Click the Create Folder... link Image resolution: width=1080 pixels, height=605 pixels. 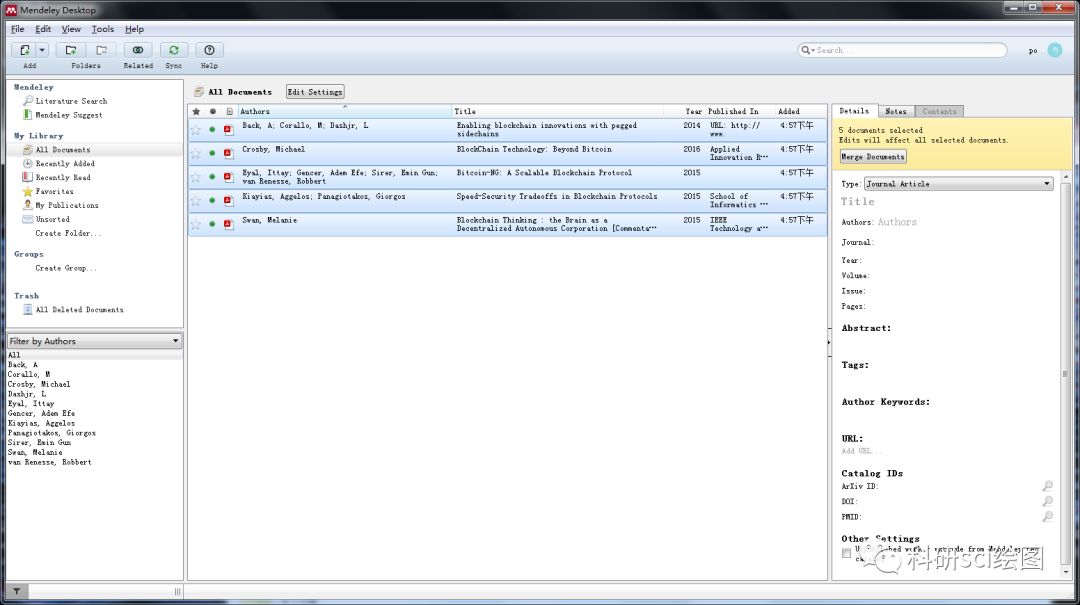coord(68,233)
